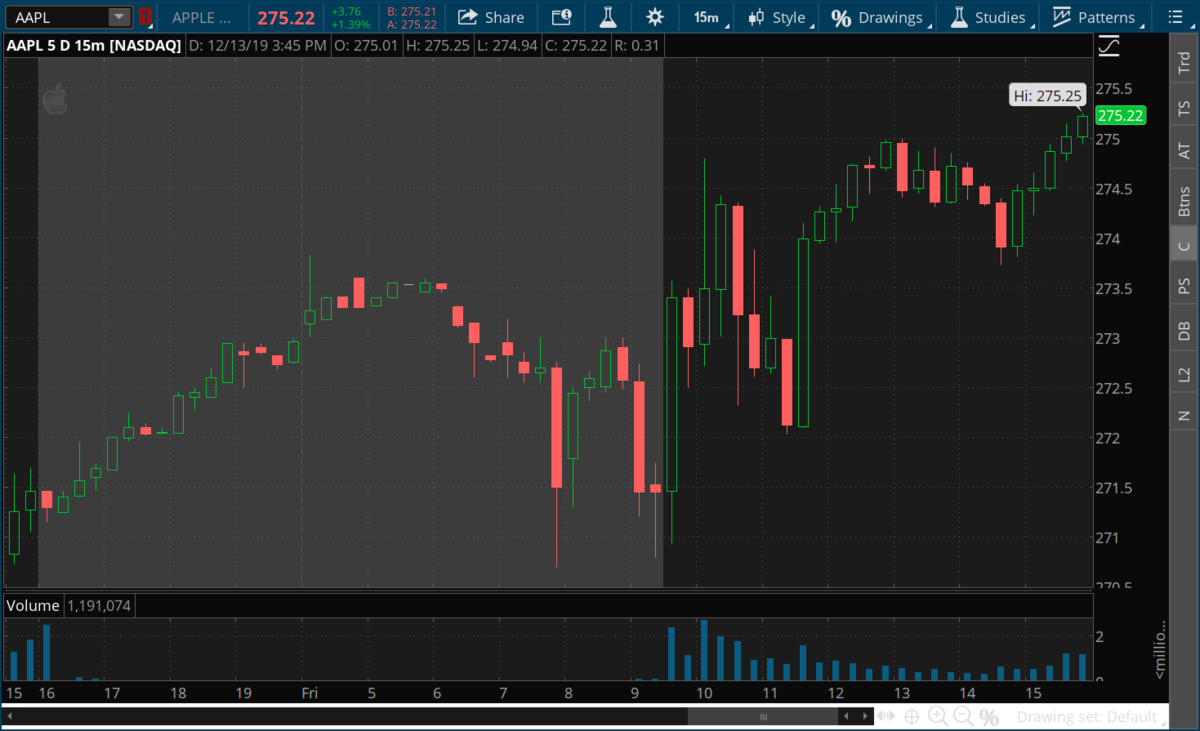Click the crosshair pan icon
1200x731 pixels.
[x=911, y=716]
